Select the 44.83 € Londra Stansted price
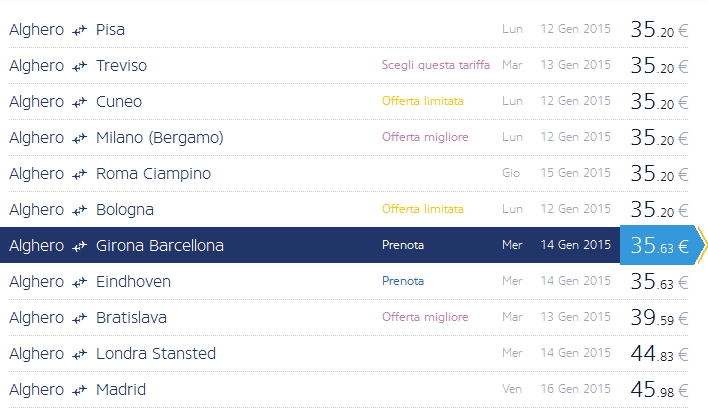This screenshot has width=708, height=408. (x=659, y=354)
